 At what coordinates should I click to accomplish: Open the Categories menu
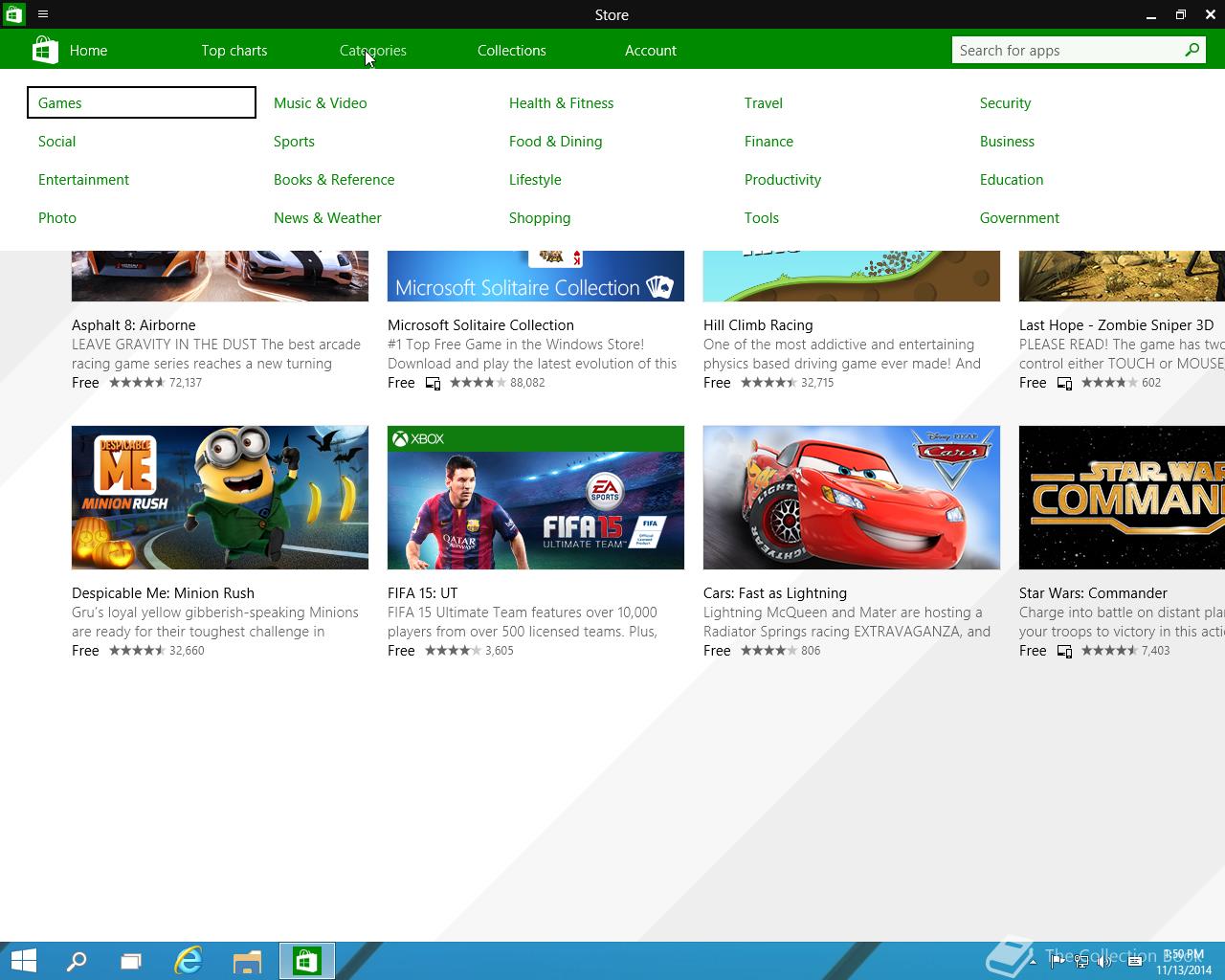372,51
